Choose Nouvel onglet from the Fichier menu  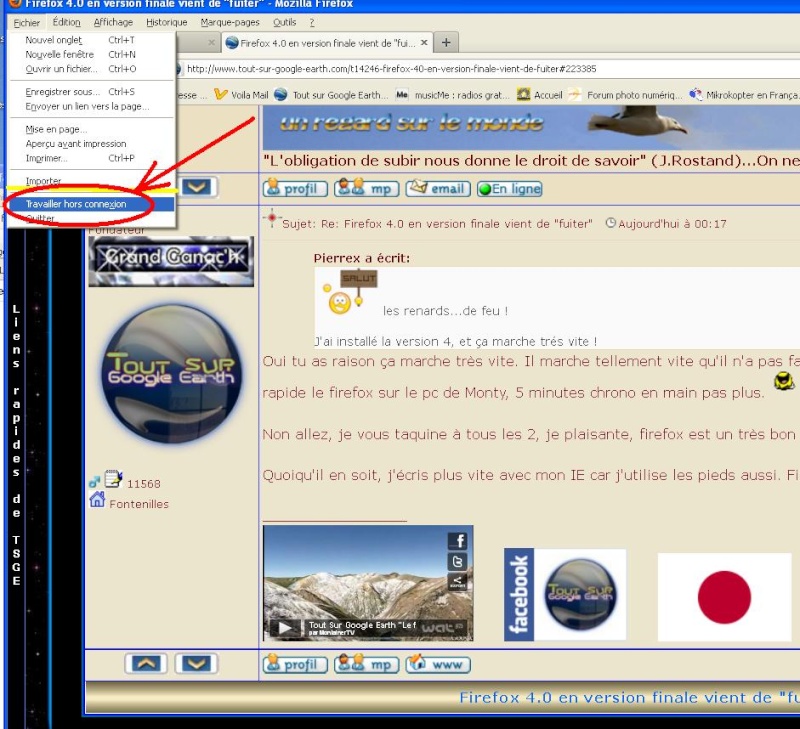tap(92, 40)
